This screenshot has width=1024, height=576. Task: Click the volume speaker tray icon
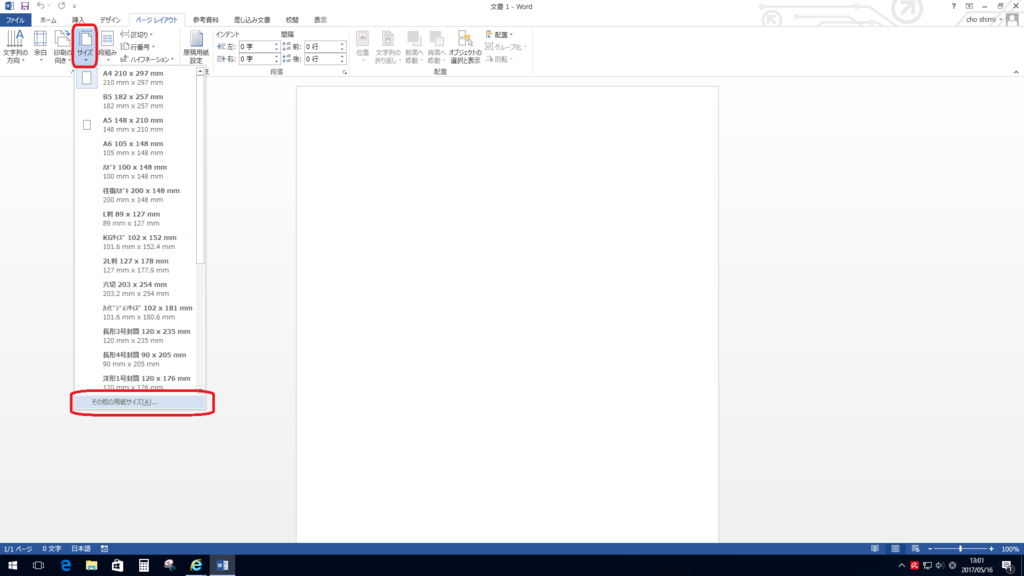[x=940, y=566]
